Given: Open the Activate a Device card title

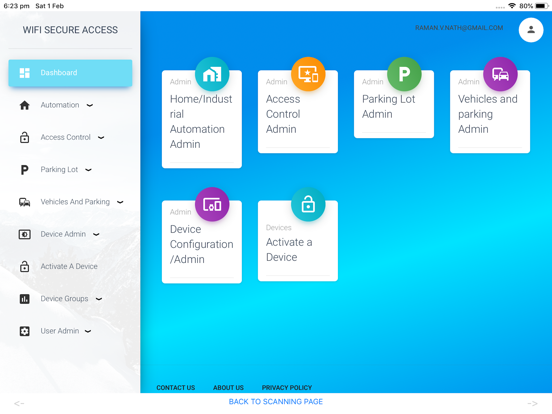Looking at the screenshot, I should pyautogui.click(x=289, y=250).
